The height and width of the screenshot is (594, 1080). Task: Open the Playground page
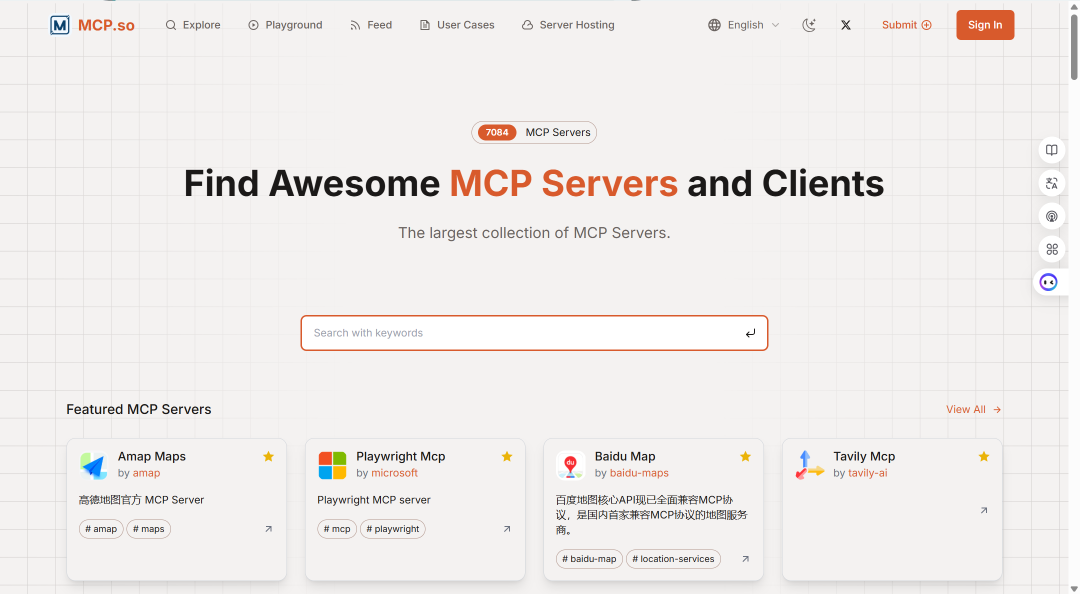tap(285, 25)
